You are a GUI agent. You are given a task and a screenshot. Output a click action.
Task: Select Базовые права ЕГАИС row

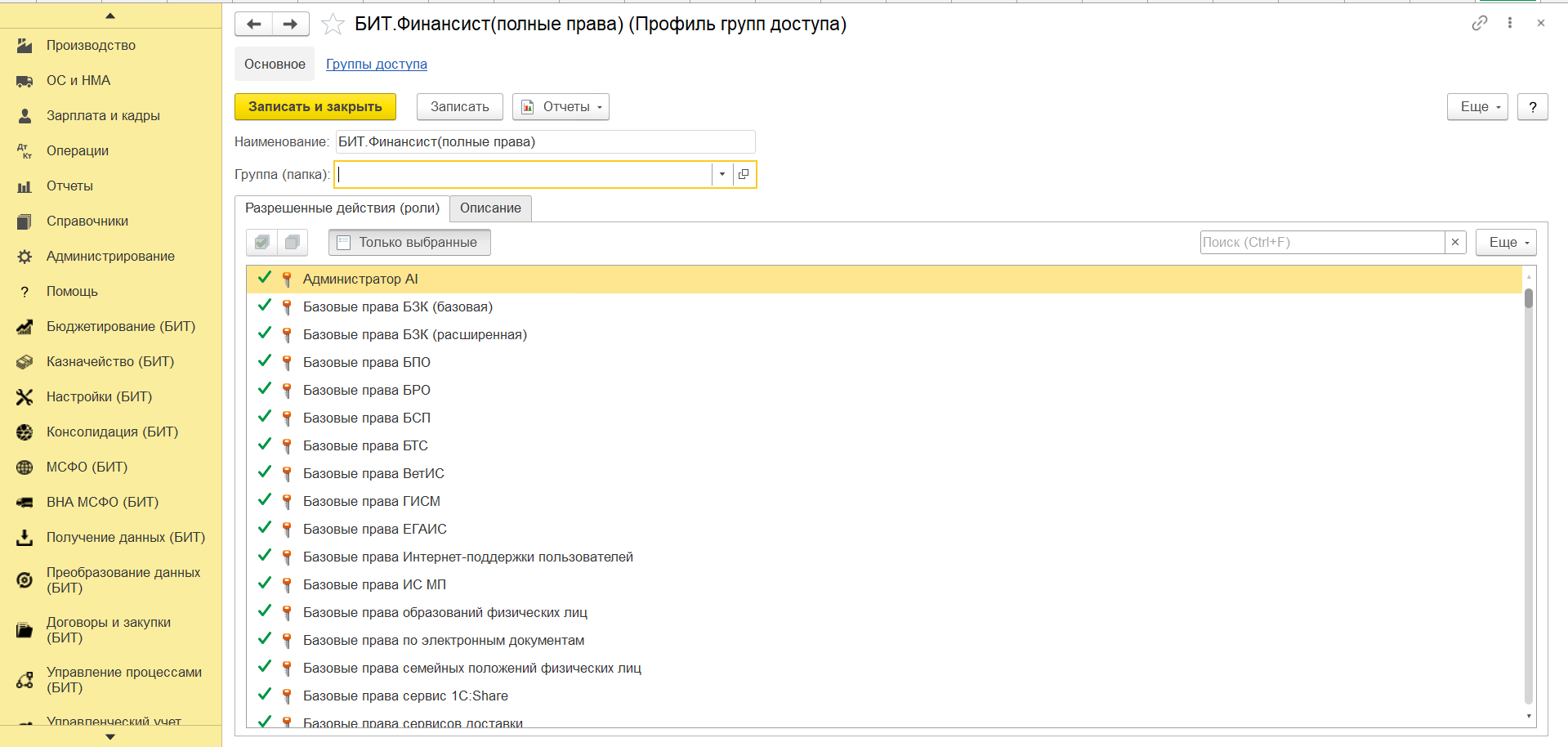(885, 529)
